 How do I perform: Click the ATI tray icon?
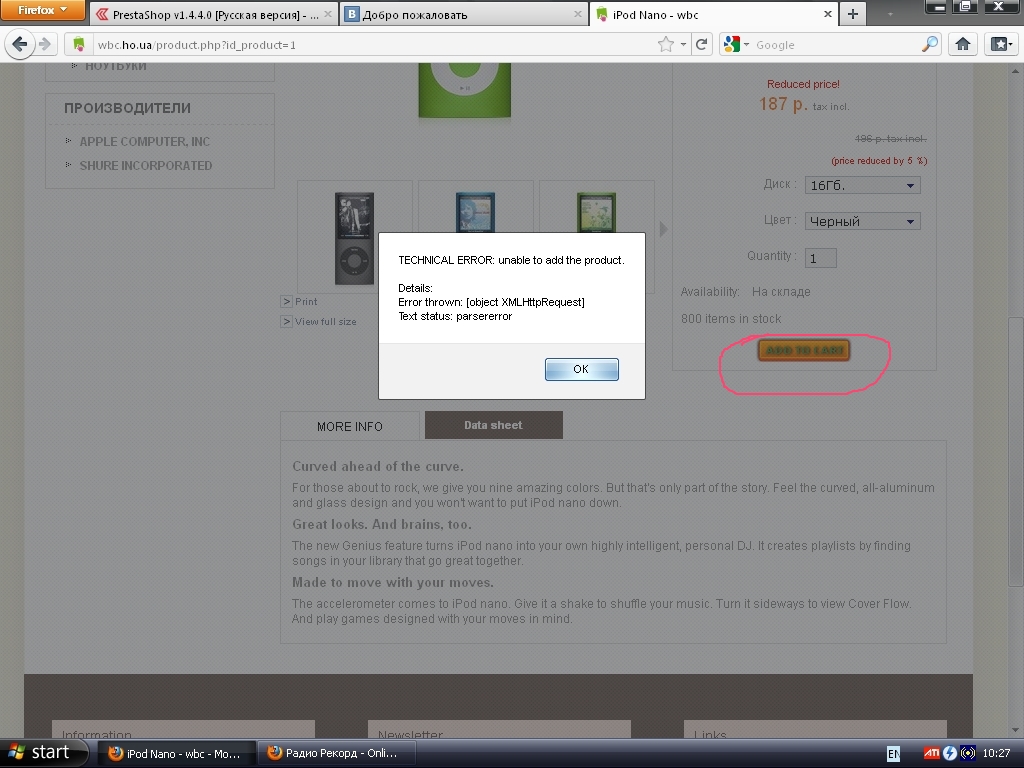click(x=931, y=754)
